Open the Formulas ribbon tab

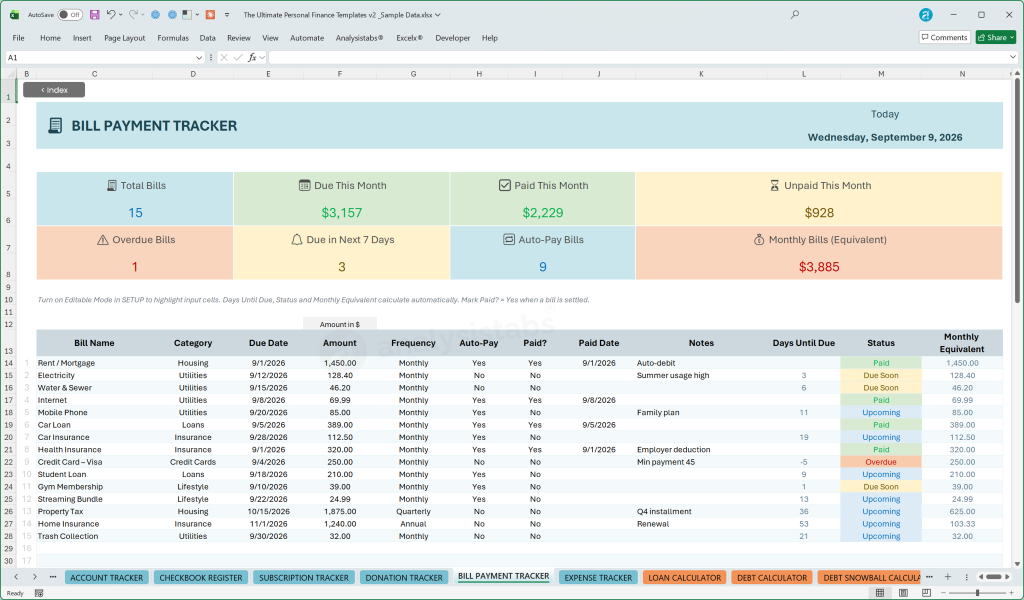pos(173,38)
